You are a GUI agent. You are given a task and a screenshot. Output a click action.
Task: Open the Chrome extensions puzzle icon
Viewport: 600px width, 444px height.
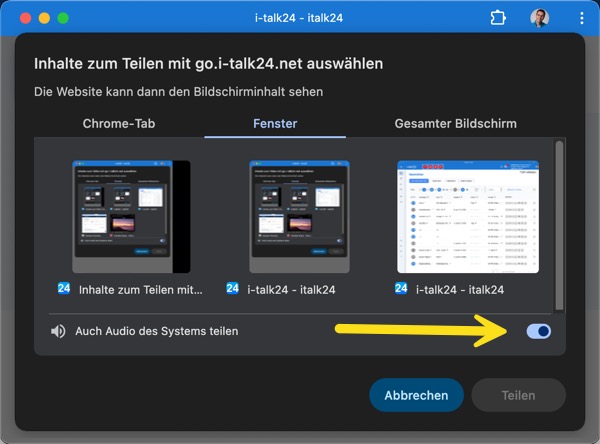(x=498, y=18)
